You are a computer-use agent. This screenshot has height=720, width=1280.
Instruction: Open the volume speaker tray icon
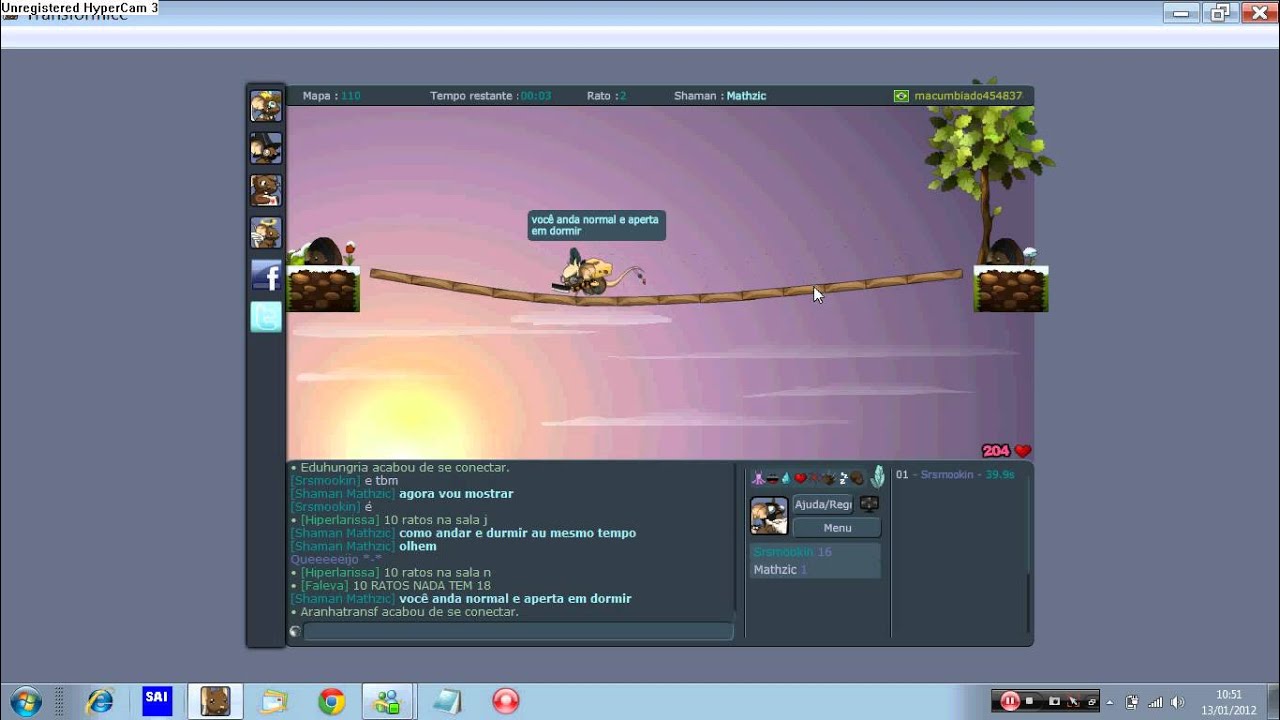[x=1177, y=702]
